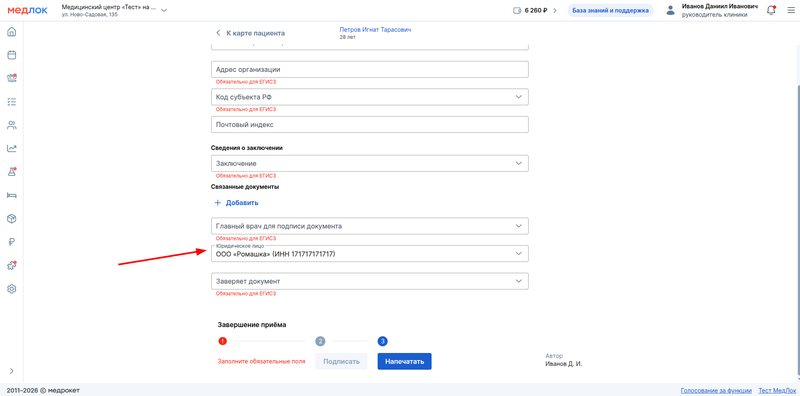Expand the clinic selector dropdown
The height and width of the screenshot is (396, 800).
point(164,10)
